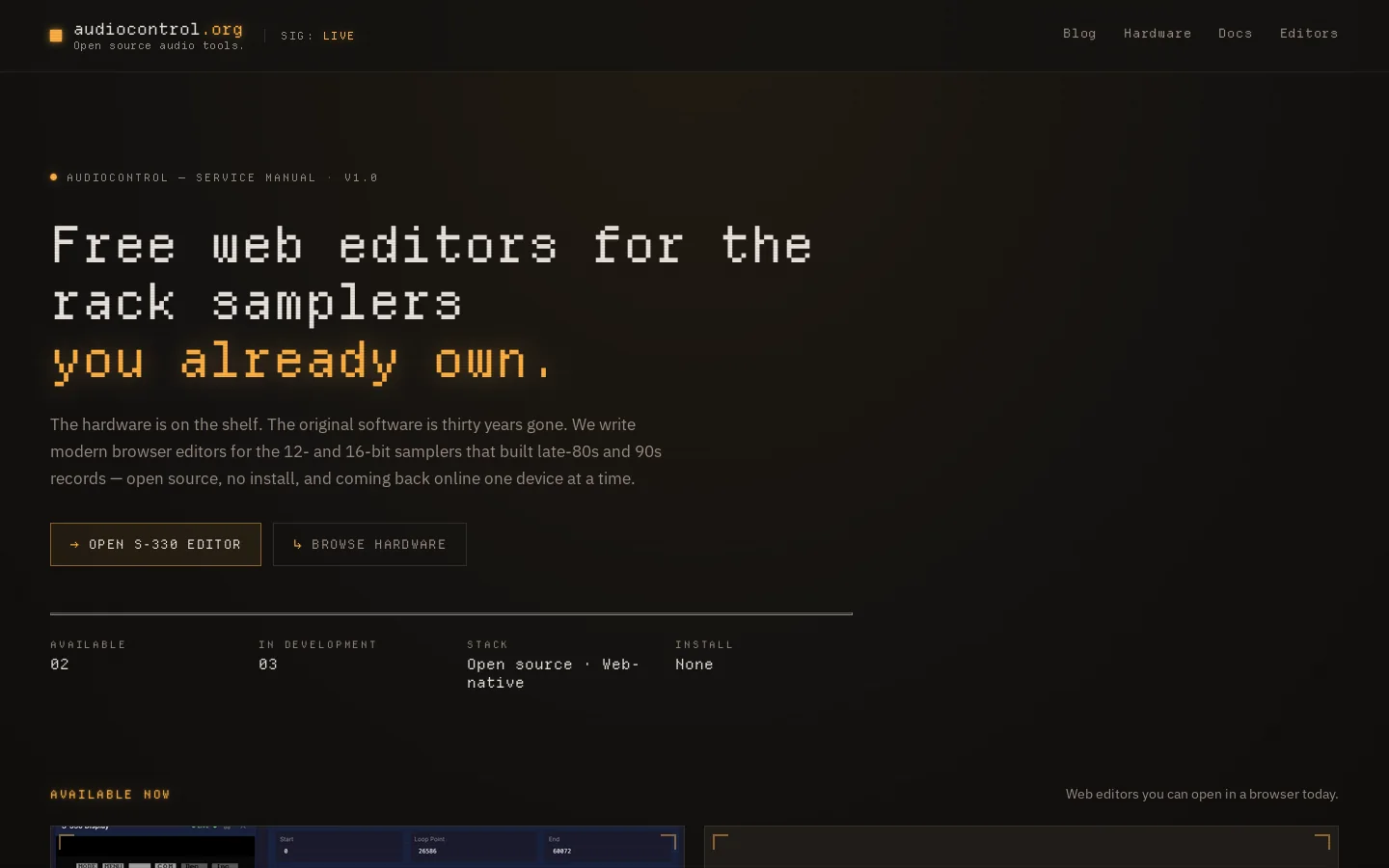This screenshot has width=1389, height=868.
Task: Click the arrow icon in Open S-330 Editor
Action: point(75,544)
